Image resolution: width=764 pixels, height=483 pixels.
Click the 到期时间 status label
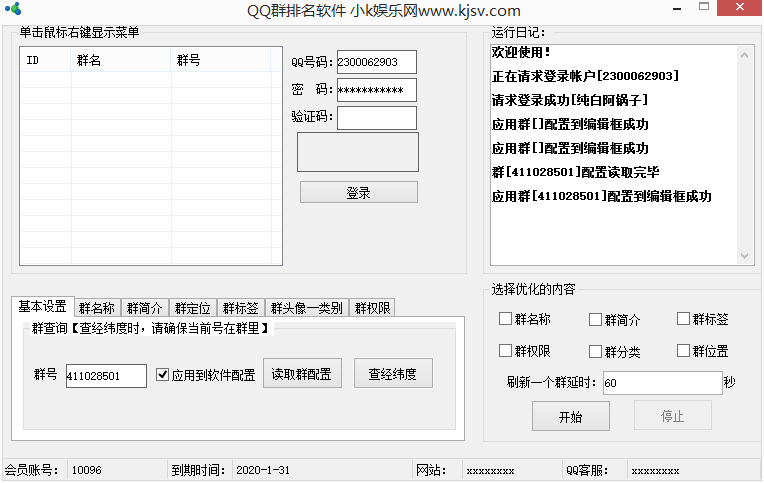(x=198, y=470)
